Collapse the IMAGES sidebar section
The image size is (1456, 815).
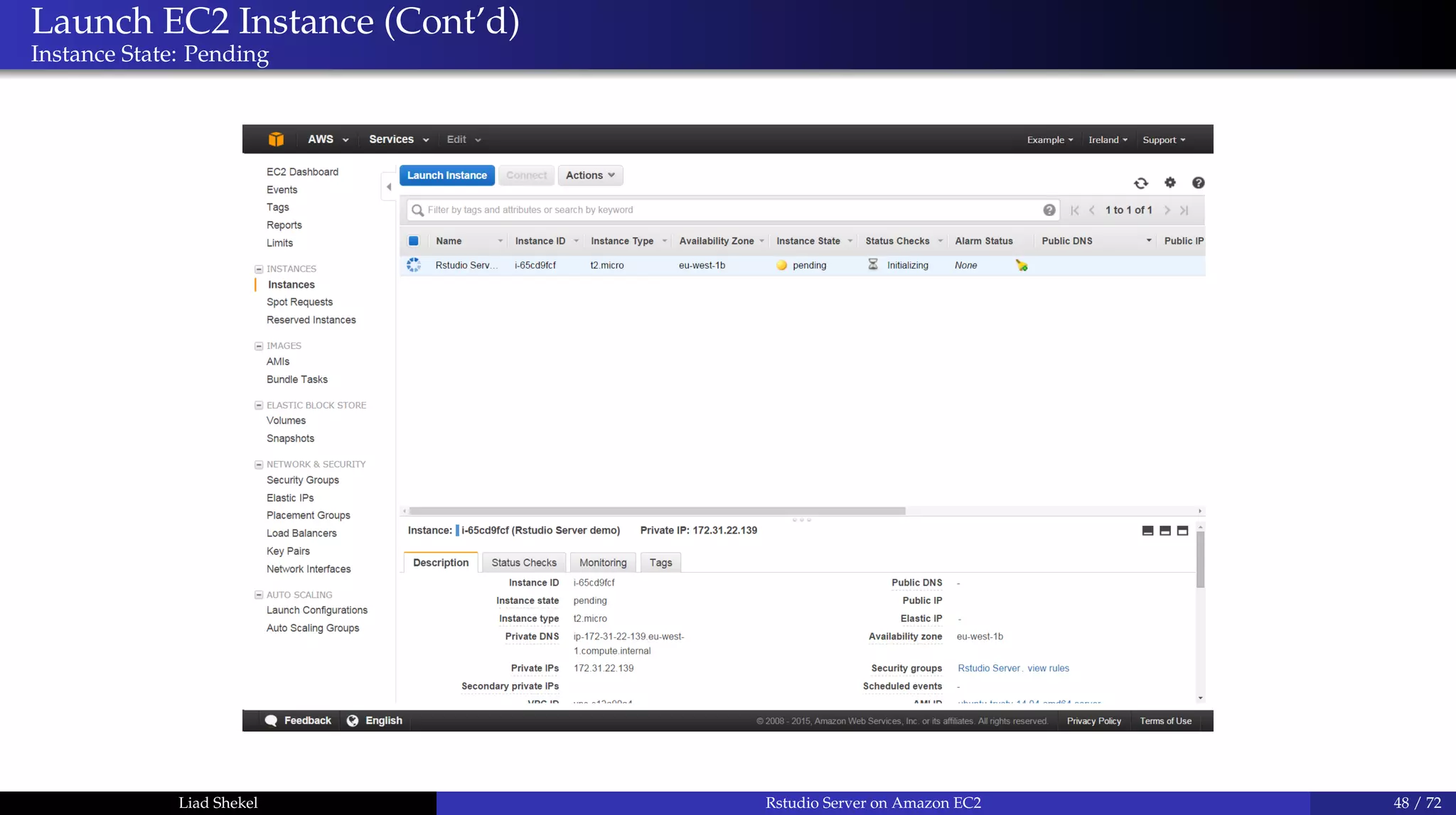[259, 346]
